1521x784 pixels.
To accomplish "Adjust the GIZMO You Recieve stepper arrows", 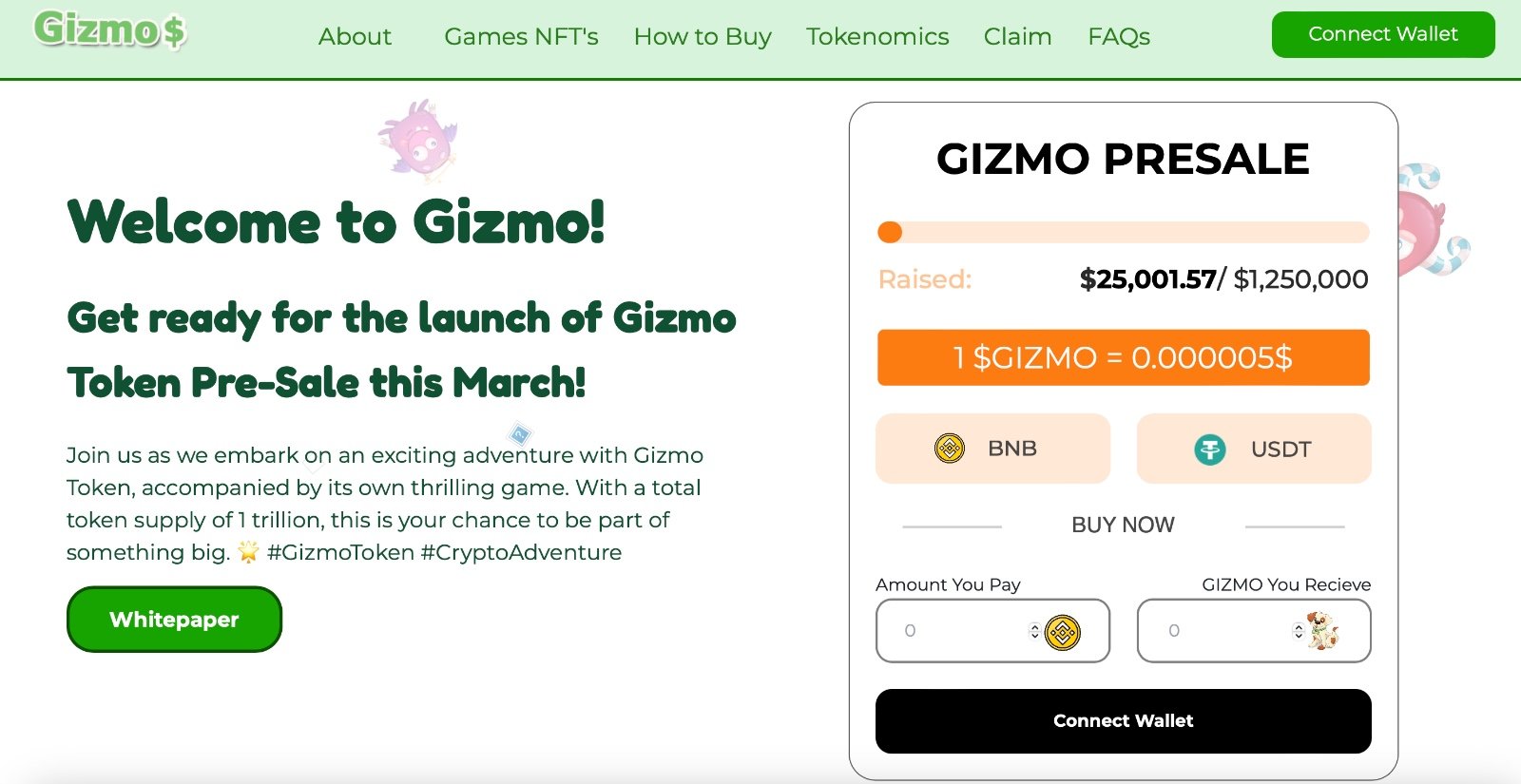I will coord(1298,631).
